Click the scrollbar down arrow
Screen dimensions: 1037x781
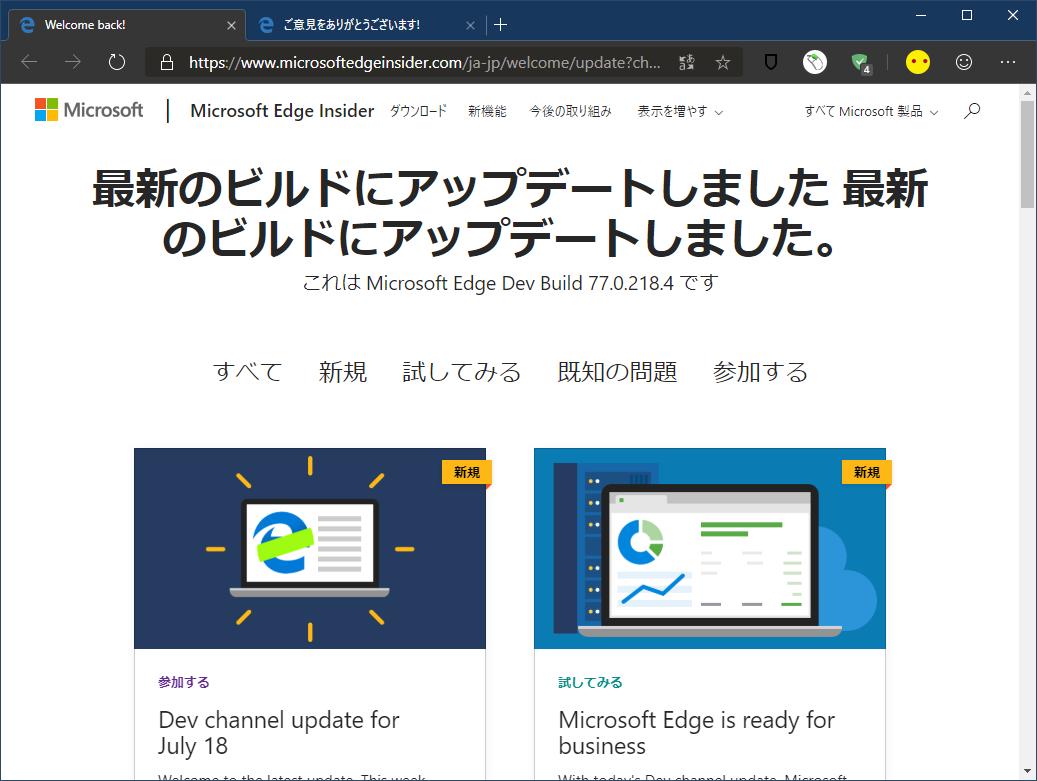[1027, 772]
